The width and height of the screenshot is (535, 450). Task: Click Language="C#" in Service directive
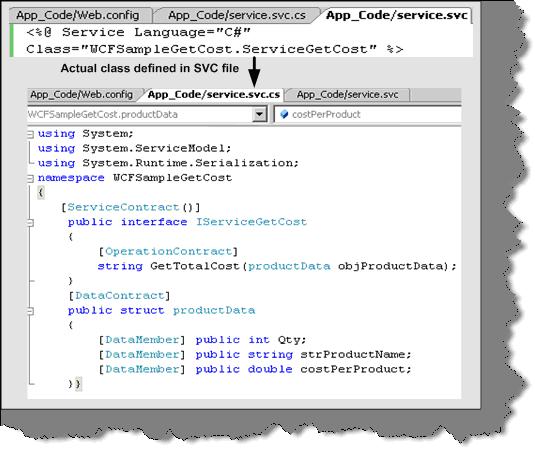pos(192,32)
